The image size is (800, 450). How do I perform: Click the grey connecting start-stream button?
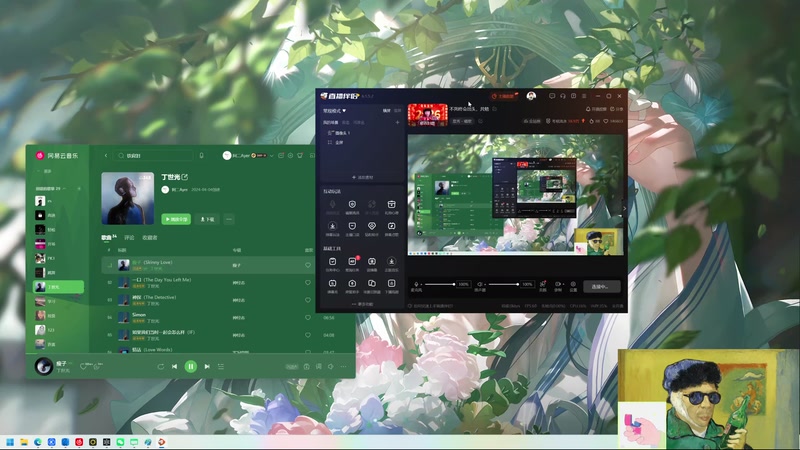(x=602, y=286)
